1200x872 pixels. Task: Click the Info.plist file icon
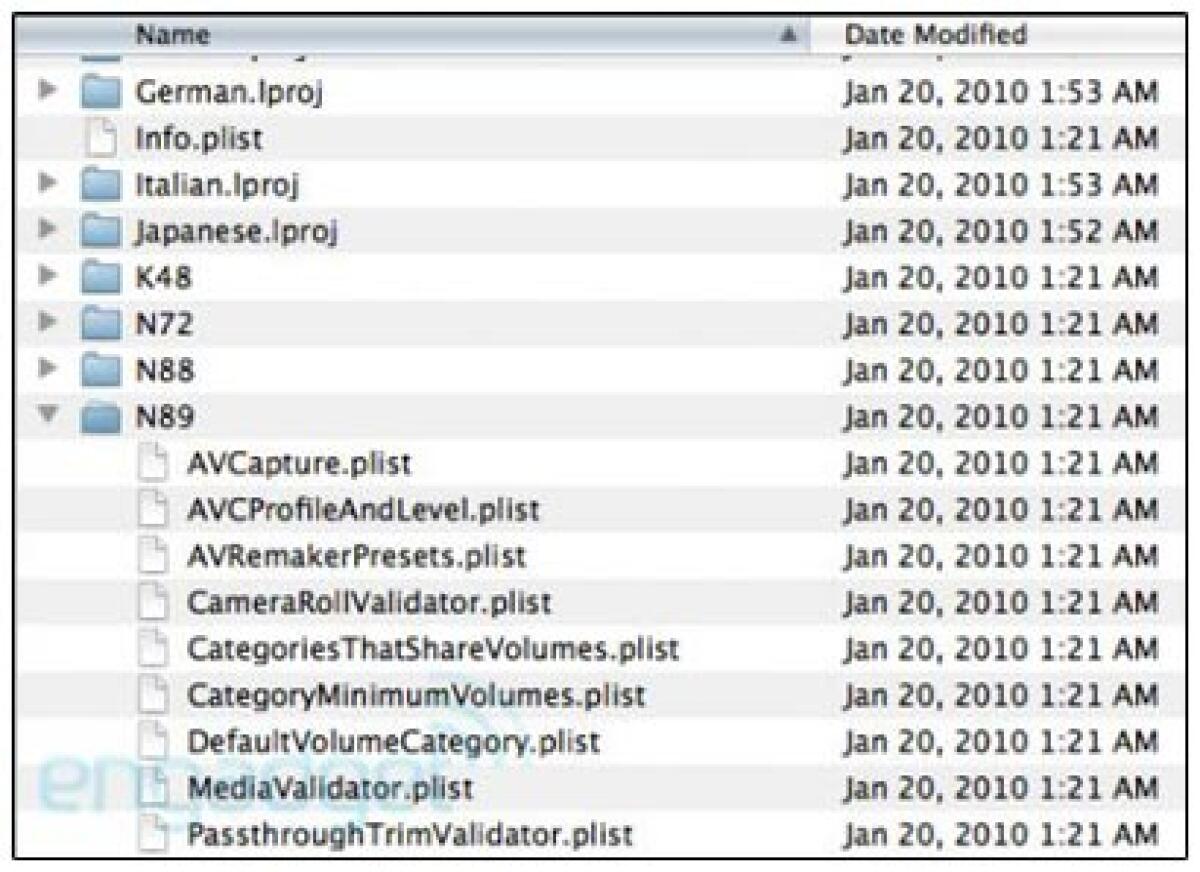[x=99, y=137]
